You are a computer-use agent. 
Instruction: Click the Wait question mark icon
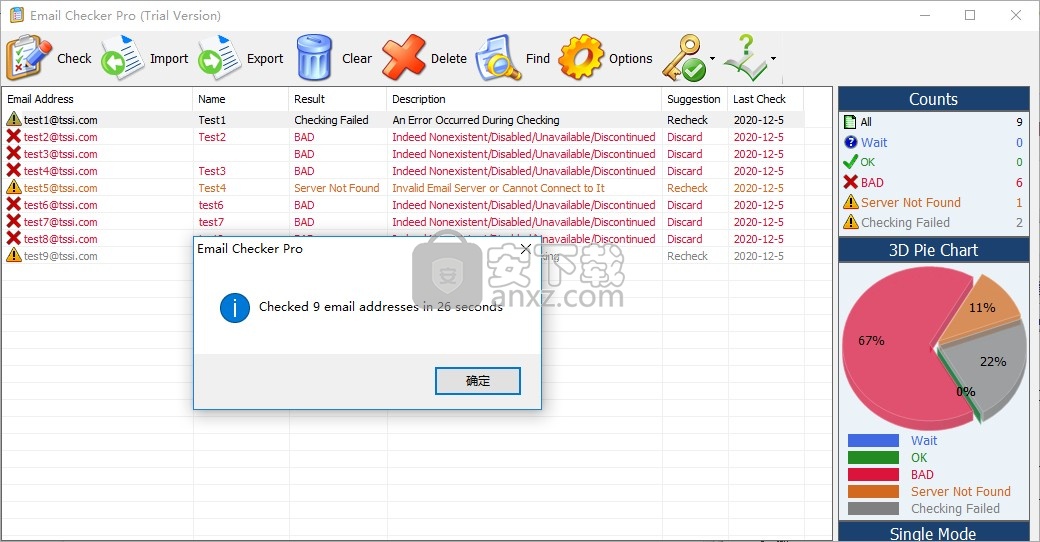coord(850,142)
